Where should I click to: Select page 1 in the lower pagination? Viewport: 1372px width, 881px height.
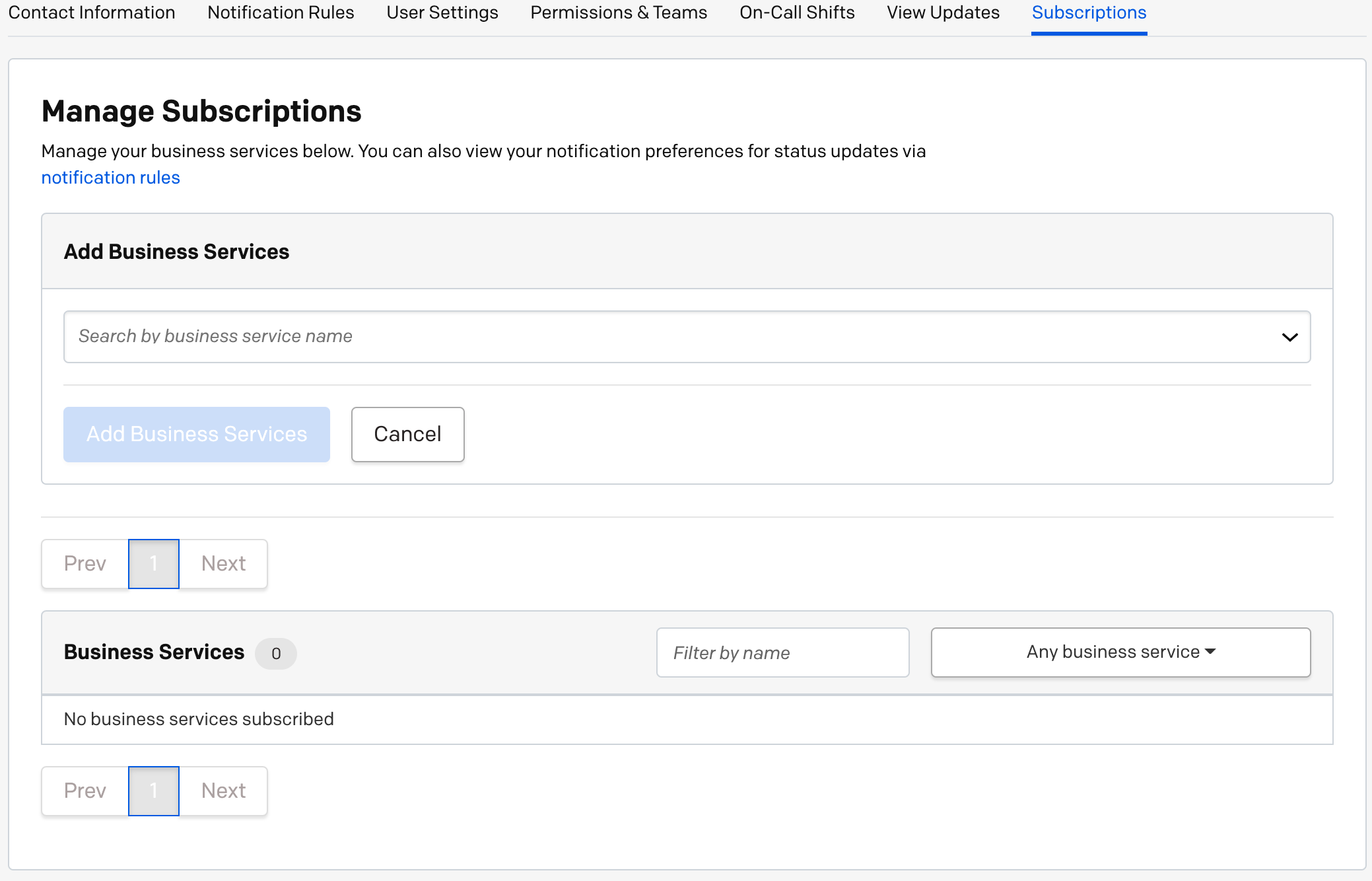pyautogui.click(x=154, y=791)
